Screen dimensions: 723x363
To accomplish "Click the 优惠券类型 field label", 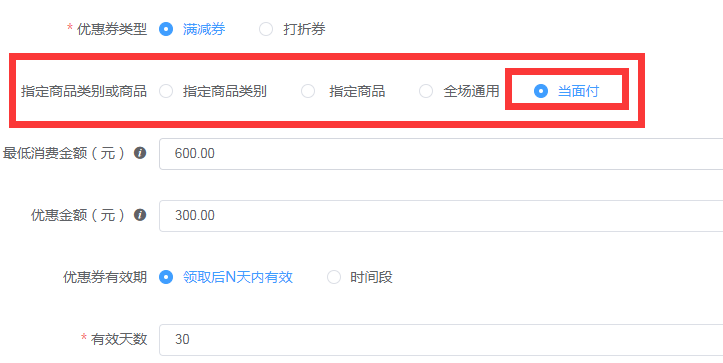I will coord(112,29).
